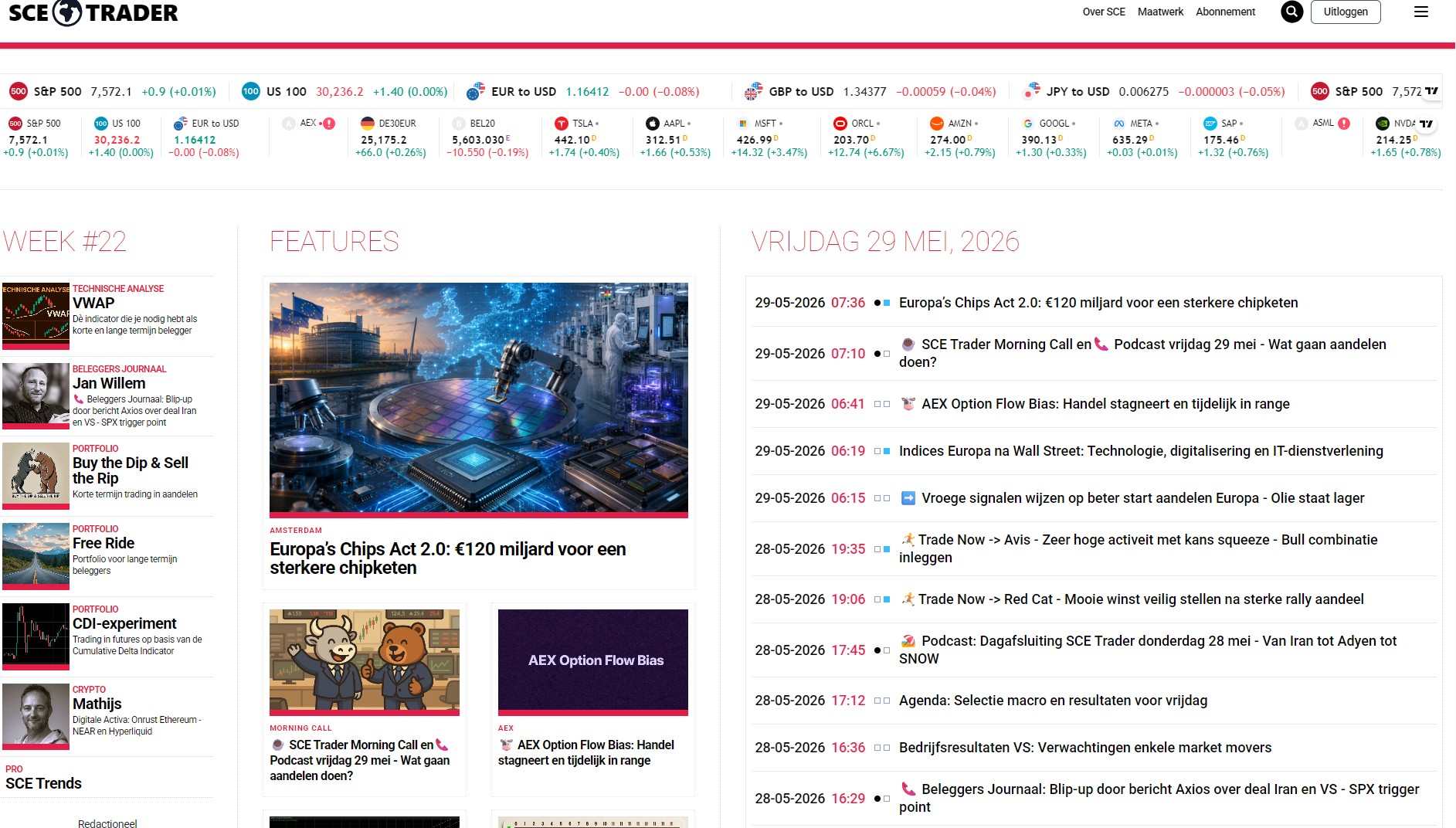Open the 06:19 Indices Europa news item

coord(1141,451)
